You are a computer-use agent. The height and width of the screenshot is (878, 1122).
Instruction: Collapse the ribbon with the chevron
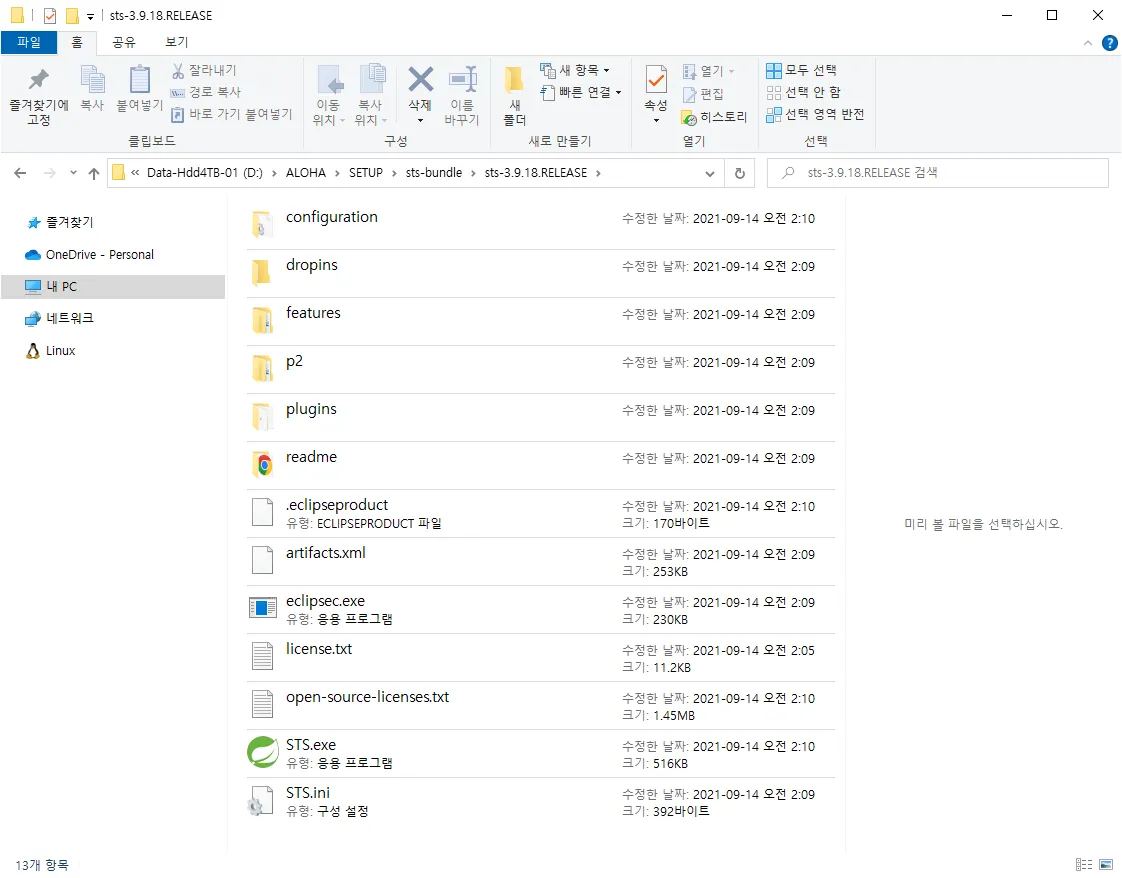[x=1088, y=43]
